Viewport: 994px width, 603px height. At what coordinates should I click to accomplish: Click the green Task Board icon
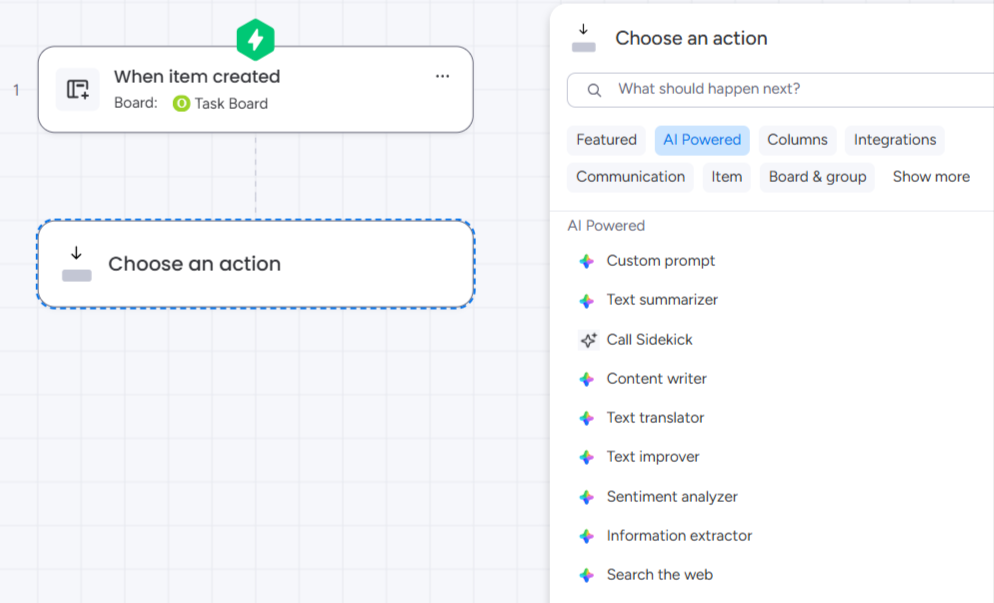[181, 103]
